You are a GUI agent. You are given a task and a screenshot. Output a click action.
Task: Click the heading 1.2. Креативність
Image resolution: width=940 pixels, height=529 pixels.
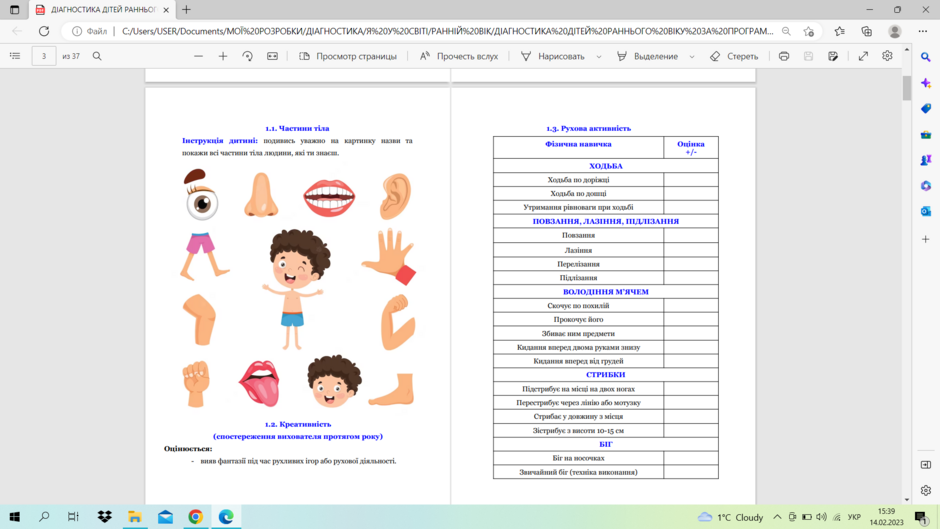point(298,424)
